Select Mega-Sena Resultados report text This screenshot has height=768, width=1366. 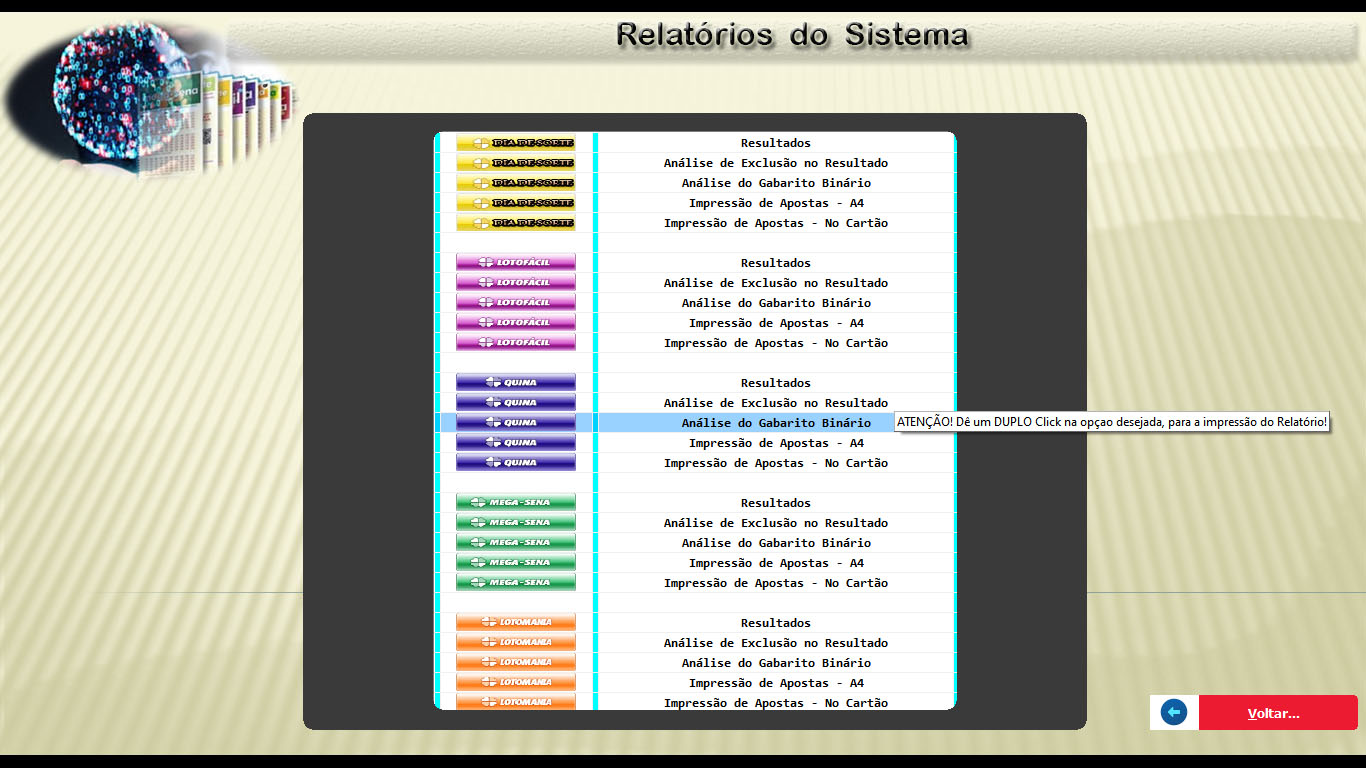(776, 503)
